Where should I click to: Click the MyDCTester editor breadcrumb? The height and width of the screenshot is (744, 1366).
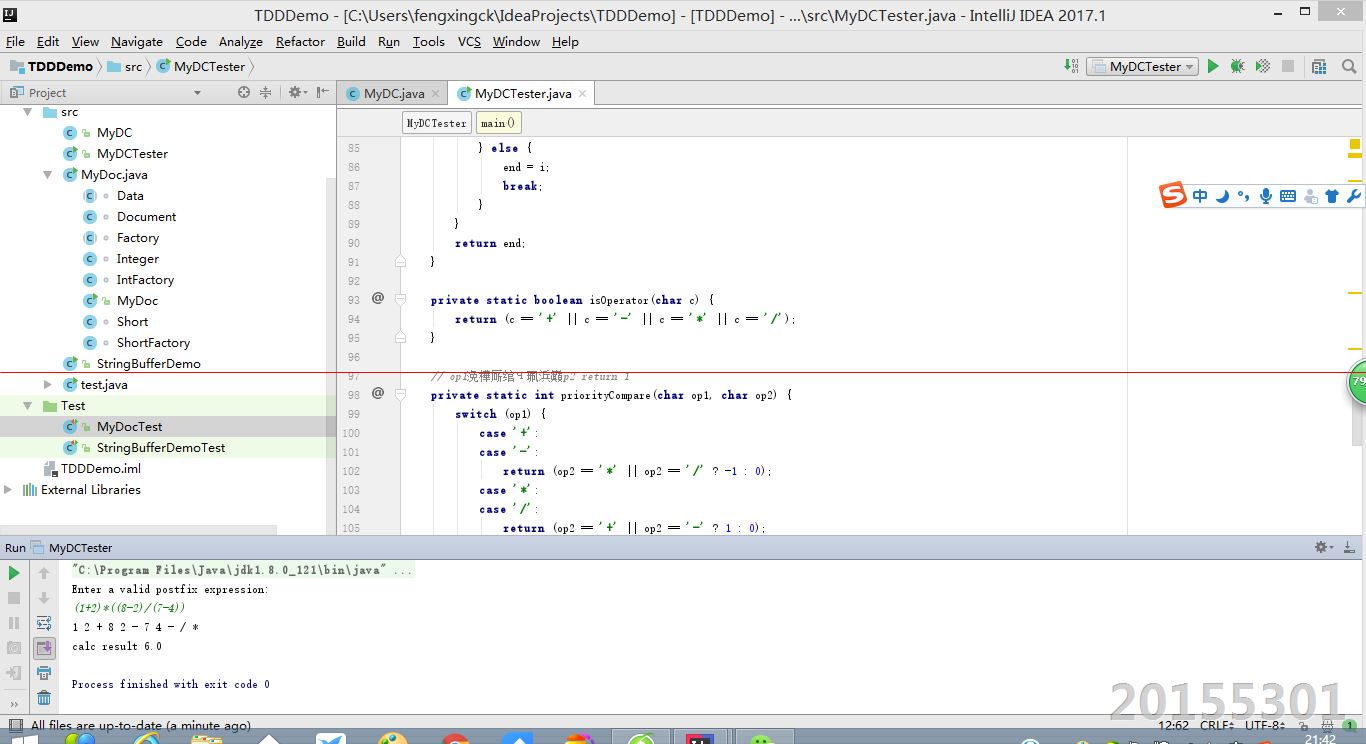436,123
